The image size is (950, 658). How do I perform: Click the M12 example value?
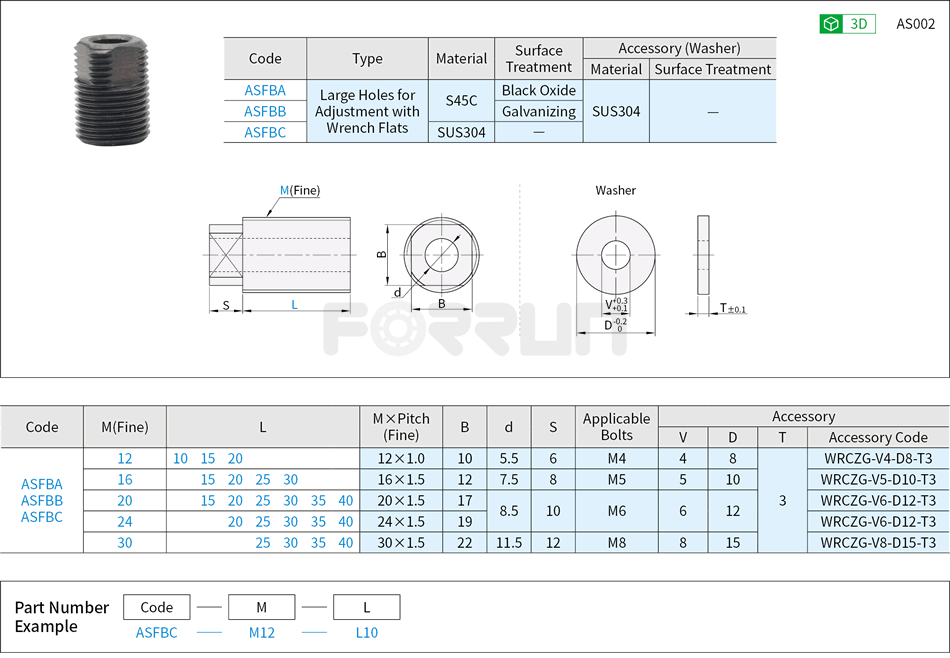point(261,632)
